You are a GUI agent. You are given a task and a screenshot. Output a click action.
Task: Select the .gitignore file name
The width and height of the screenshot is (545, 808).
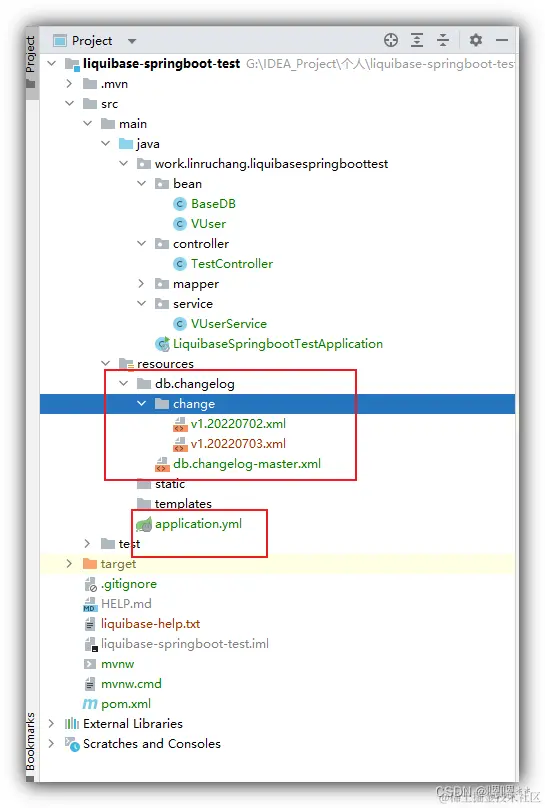click(x=129, y=584)
